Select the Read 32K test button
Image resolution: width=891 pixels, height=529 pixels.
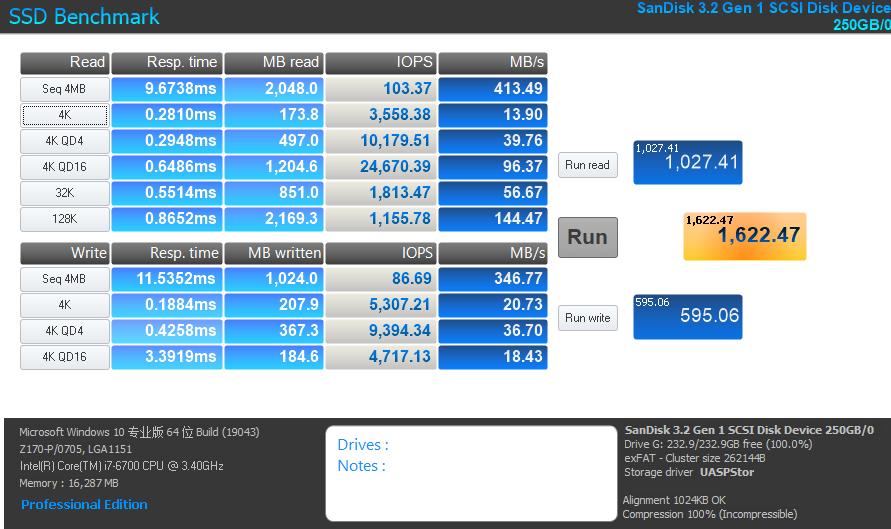65,193
